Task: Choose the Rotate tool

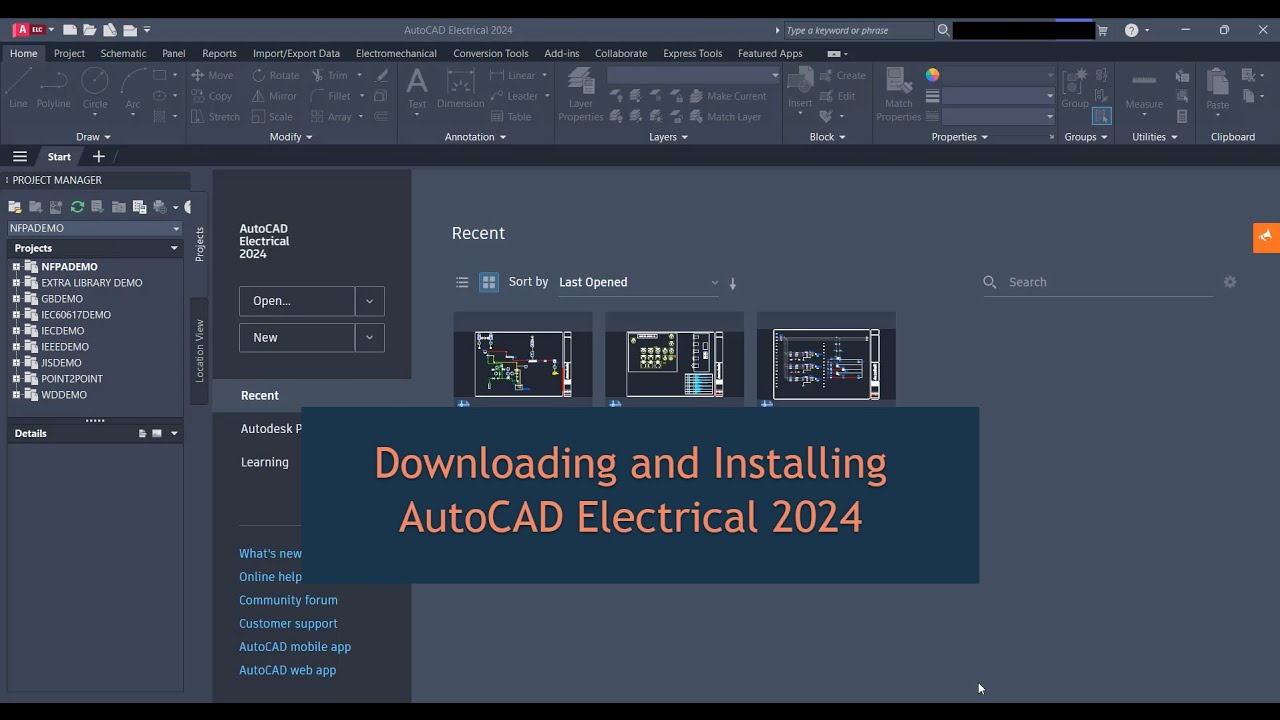Action: (276, 75)
